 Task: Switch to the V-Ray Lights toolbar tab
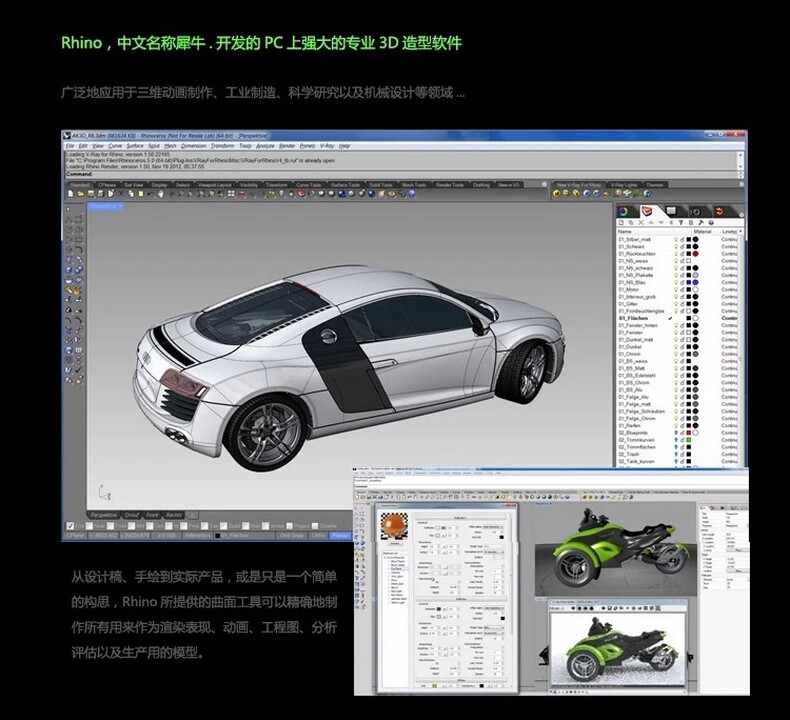tap(624, 185)
